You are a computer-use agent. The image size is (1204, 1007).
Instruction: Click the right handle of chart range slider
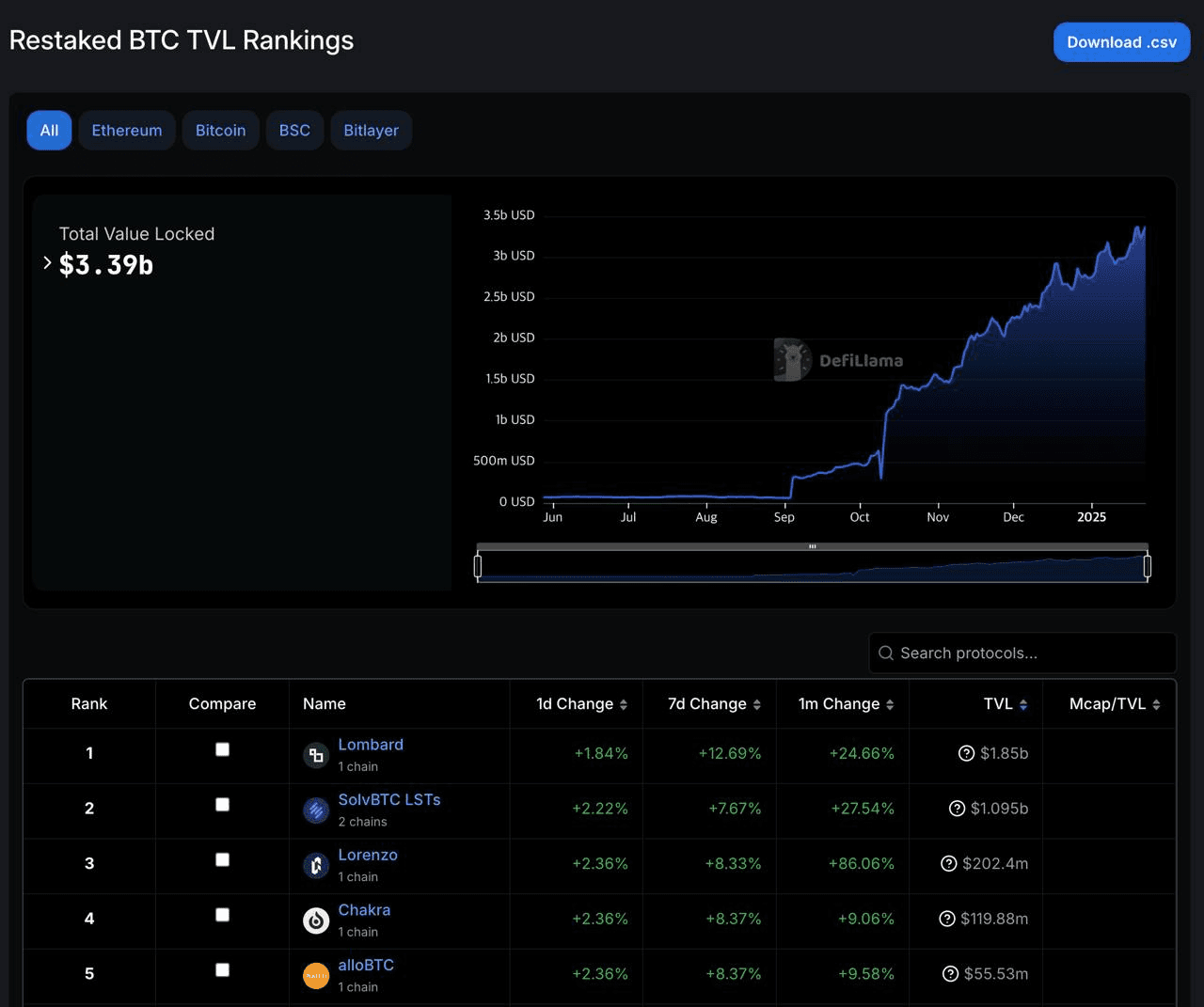click(x=1147, y=566)
